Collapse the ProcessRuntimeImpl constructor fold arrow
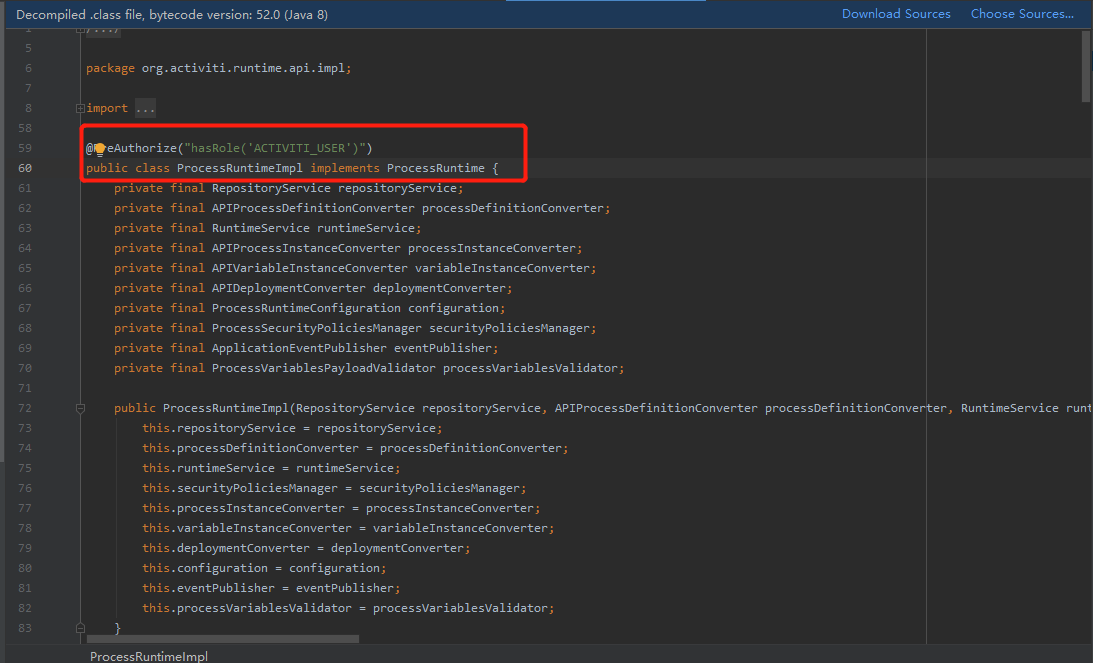 [x=79, y=407]
